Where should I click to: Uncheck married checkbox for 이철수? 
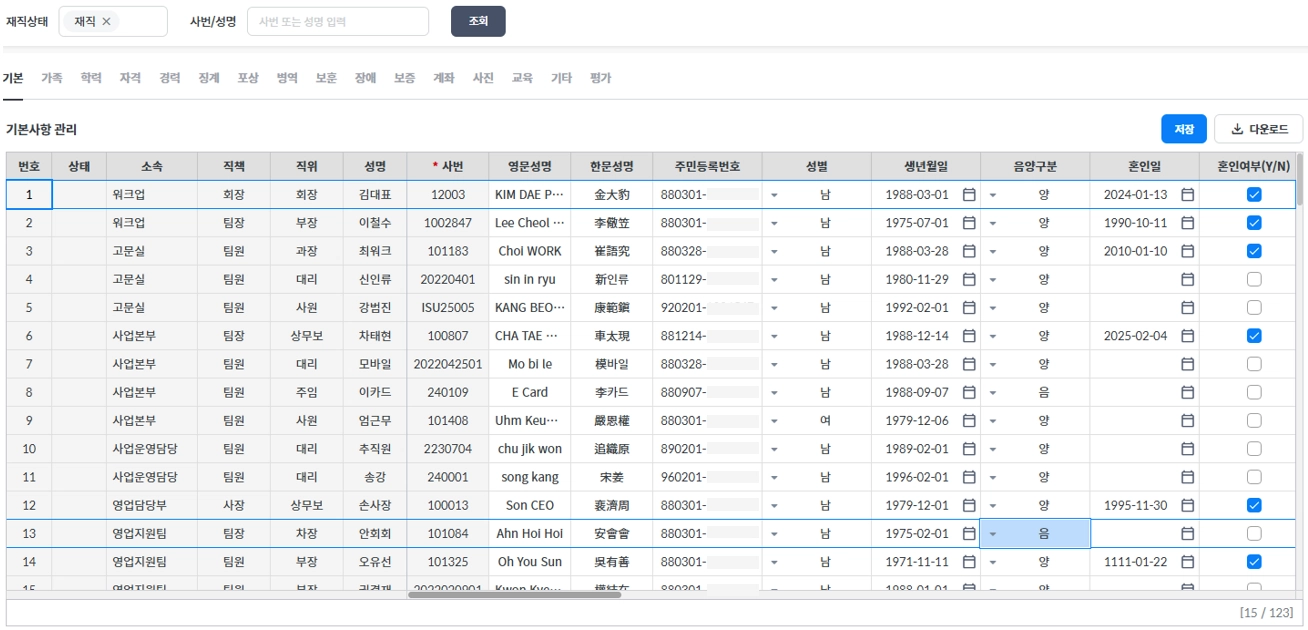click(1254, 223)
